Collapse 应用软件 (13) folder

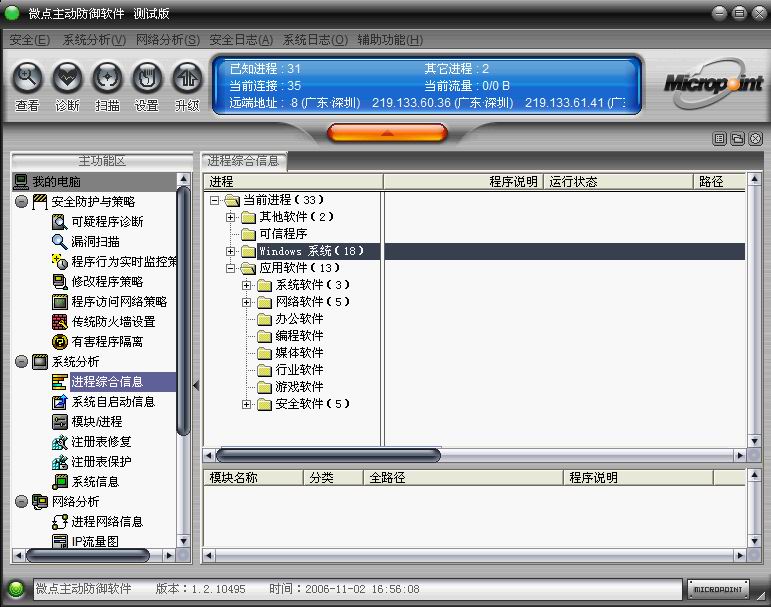pos(230,268)
